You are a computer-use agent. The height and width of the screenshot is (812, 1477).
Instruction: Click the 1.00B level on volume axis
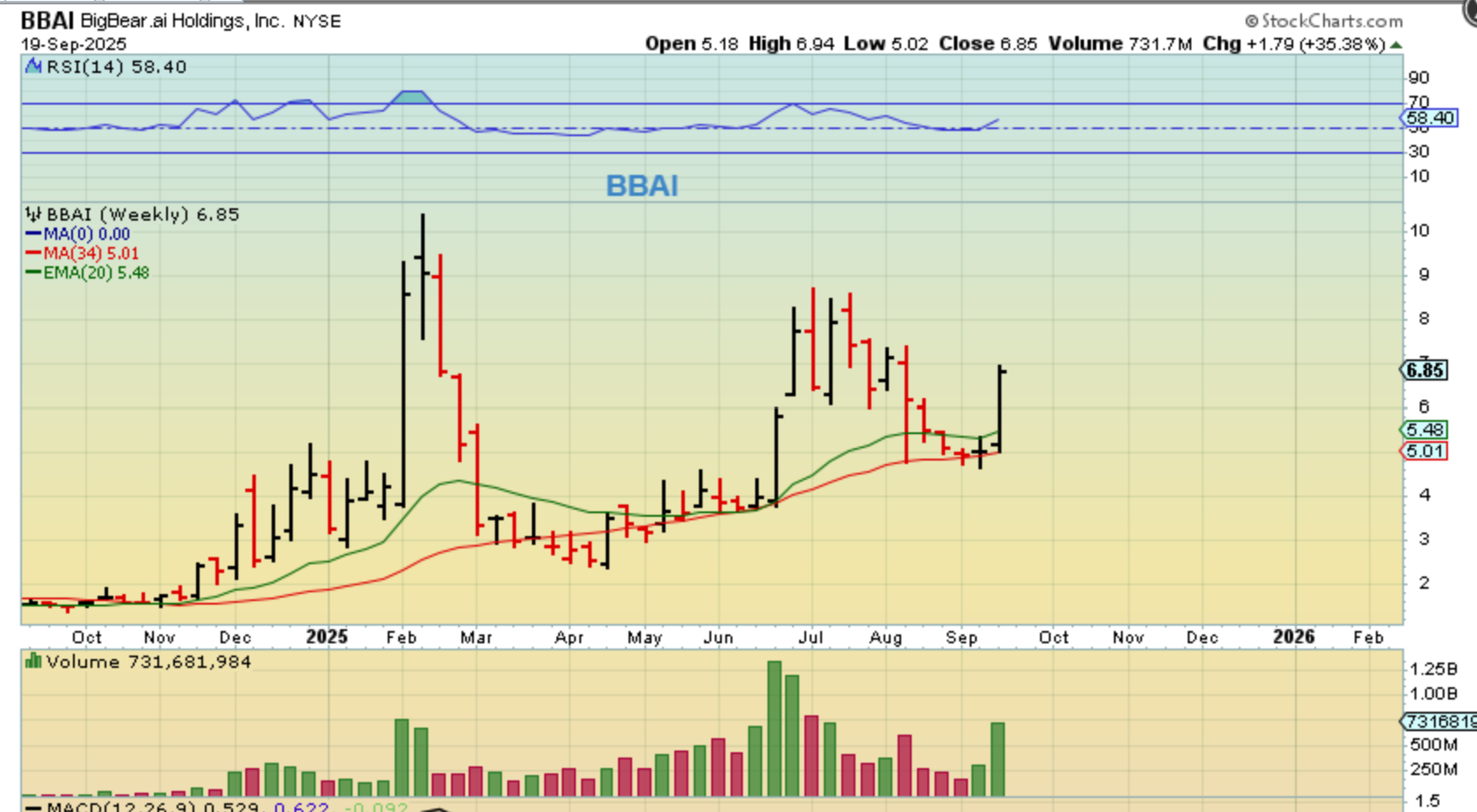pos(1434,693)
